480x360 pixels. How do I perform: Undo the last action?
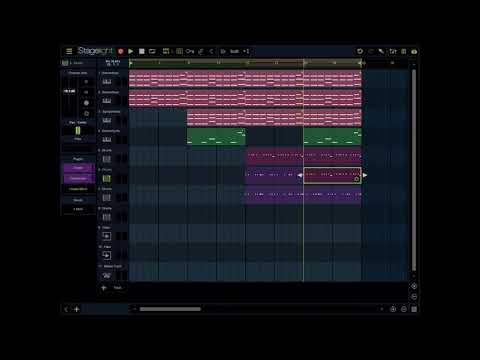tap(360, 51)
